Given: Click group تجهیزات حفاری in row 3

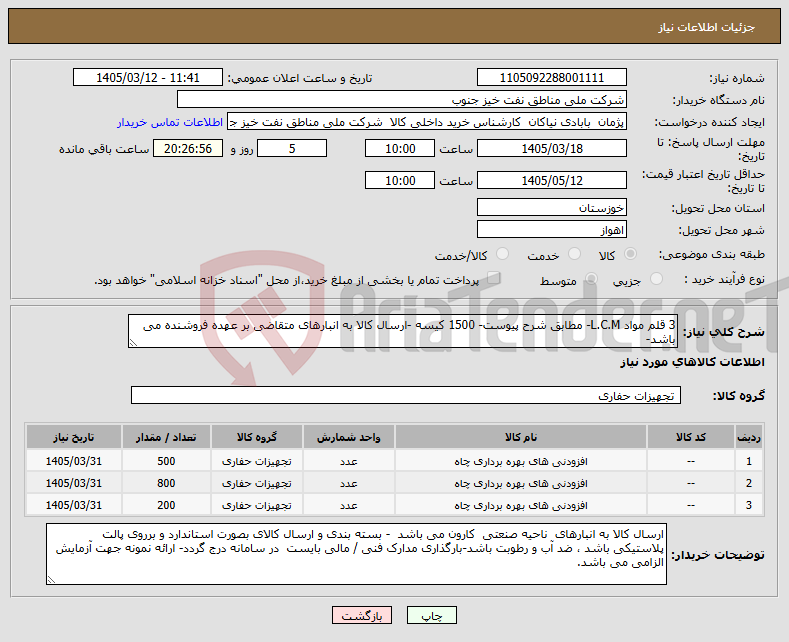Looking at the screenshot, I should (x=257, y=505).
